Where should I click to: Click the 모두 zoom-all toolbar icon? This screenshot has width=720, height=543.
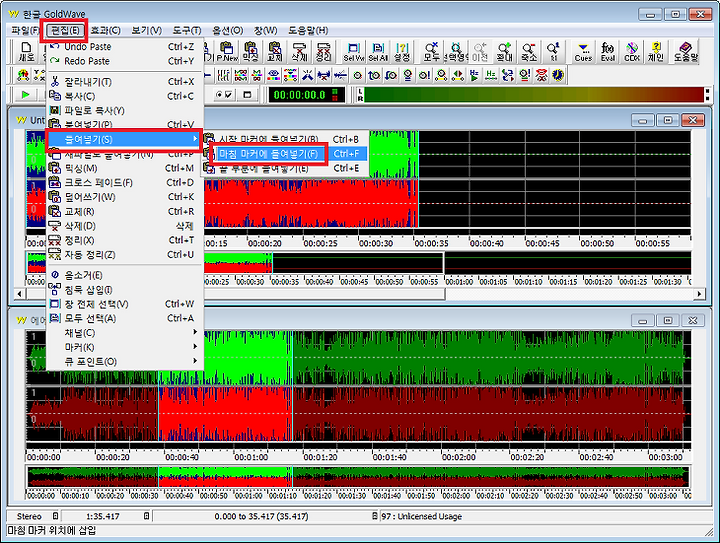pos(432,51)
